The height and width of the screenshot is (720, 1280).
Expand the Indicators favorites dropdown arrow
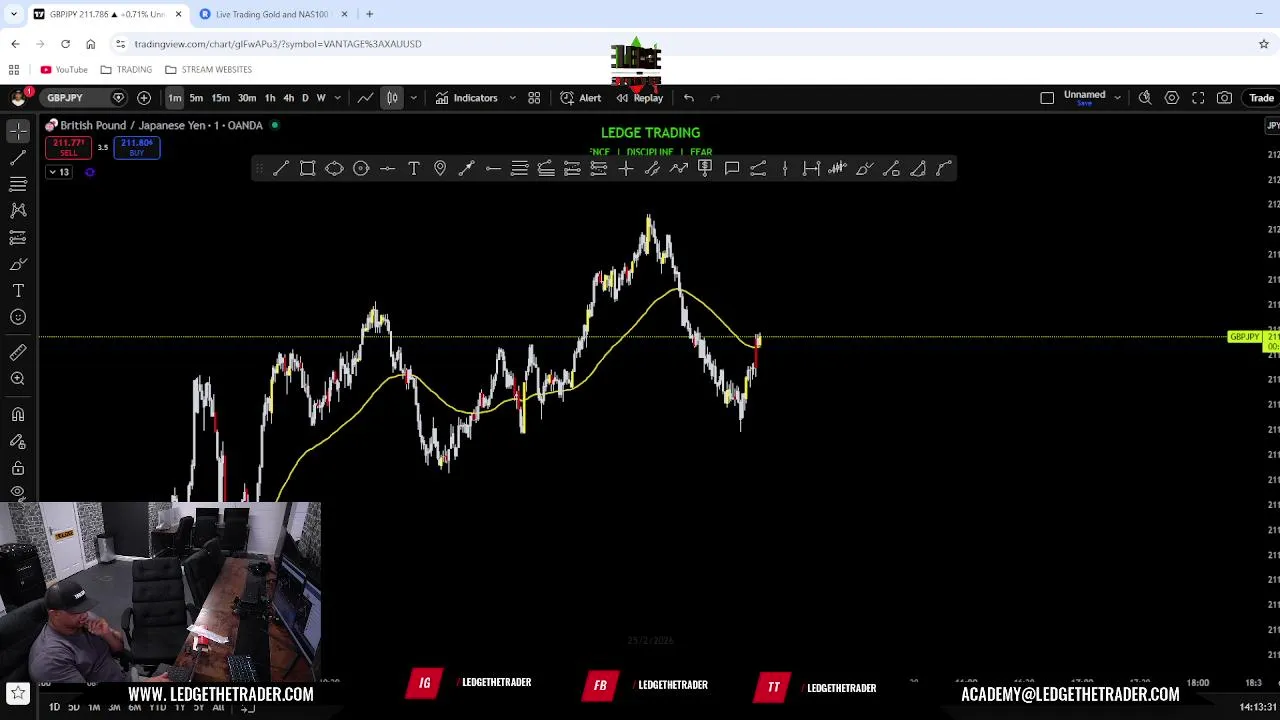[x=512, y=98]
